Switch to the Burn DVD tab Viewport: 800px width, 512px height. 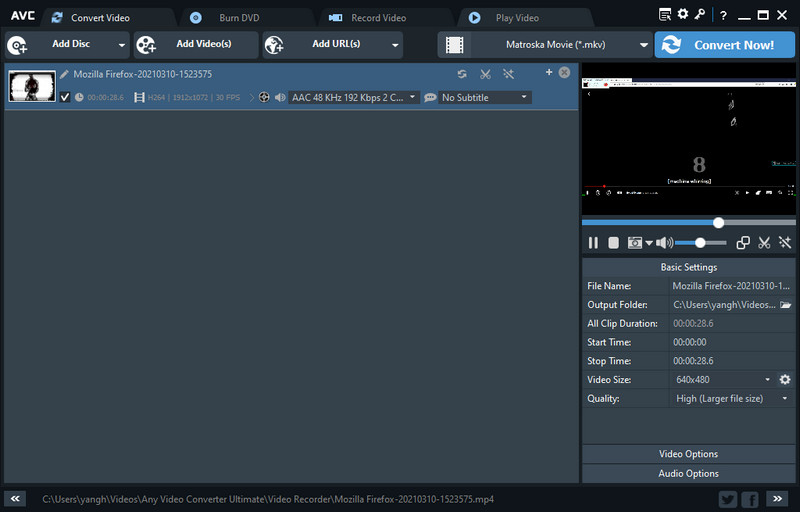click(238, 18)
